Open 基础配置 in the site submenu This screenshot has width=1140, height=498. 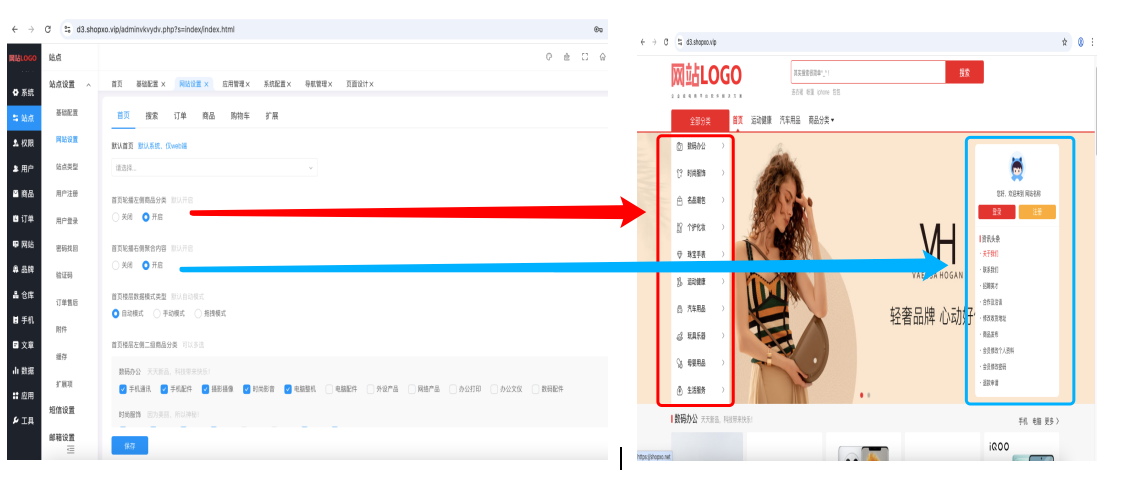(67, 113)
